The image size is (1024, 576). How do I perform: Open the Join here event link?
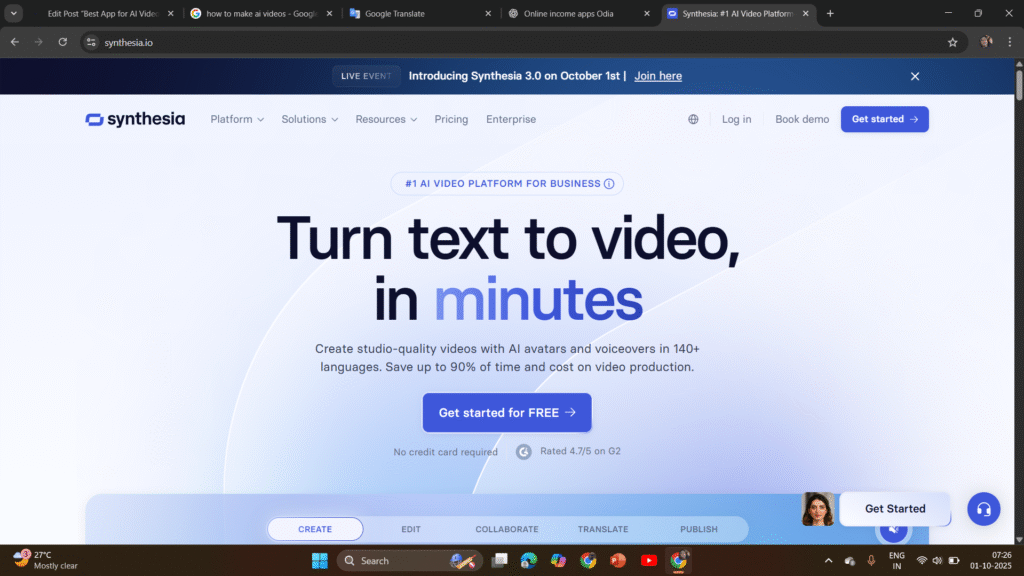point(657,75)
